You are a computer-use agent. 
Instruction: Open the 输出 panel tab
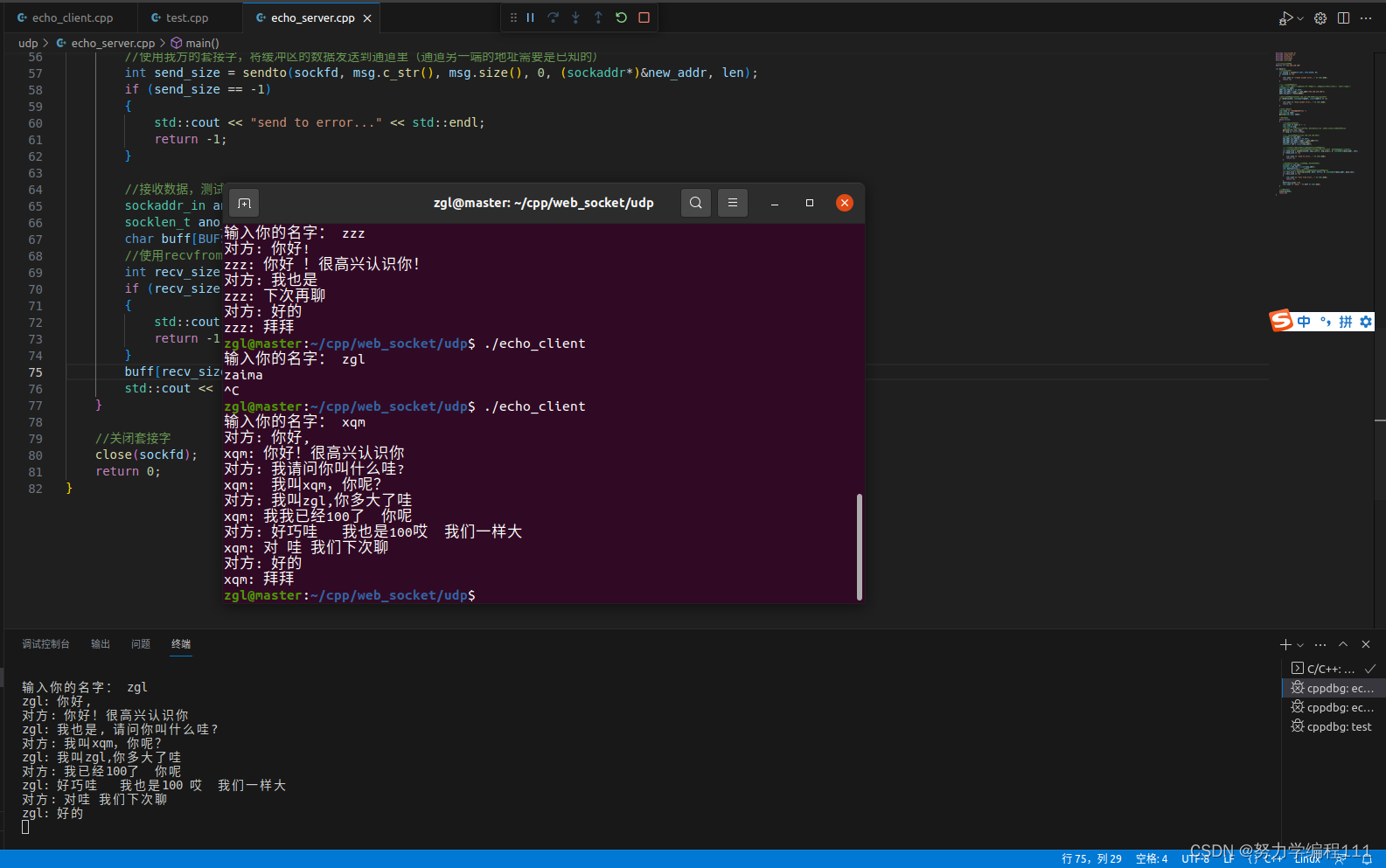(101, 644)
